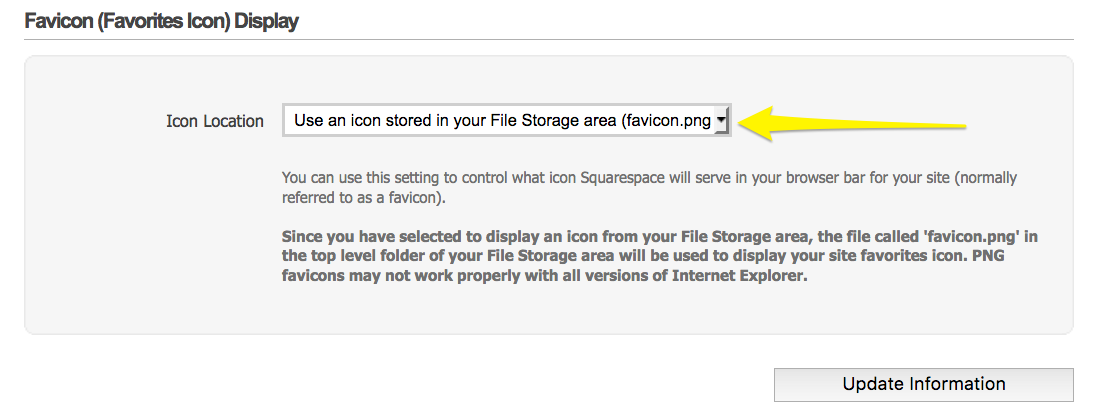Click the thin tail of the yellow arrow

pos(940,126)
